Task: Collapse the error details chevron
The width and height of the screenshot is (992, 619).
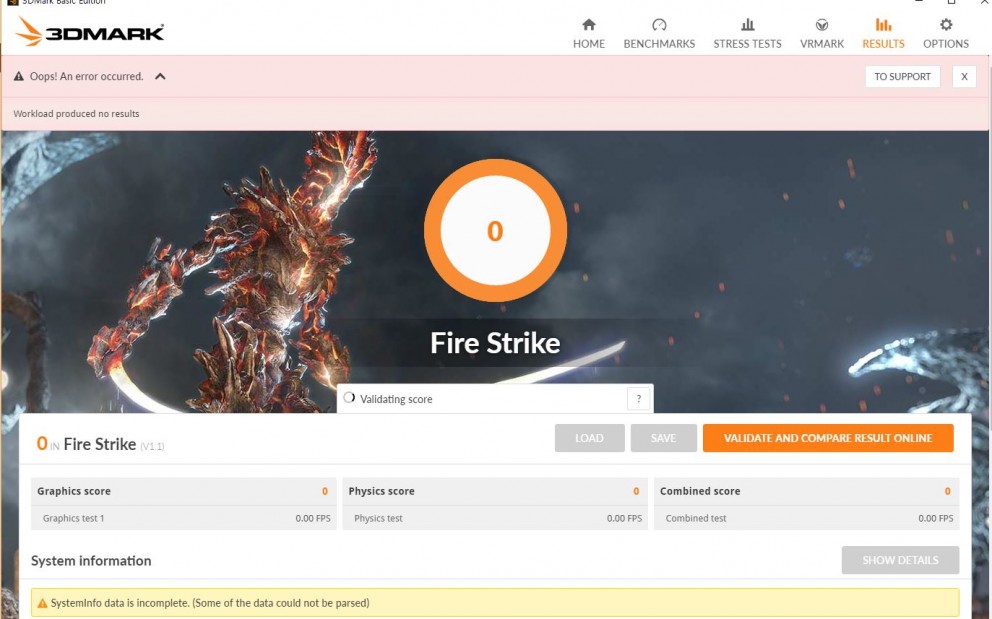Action: [160, 77]
